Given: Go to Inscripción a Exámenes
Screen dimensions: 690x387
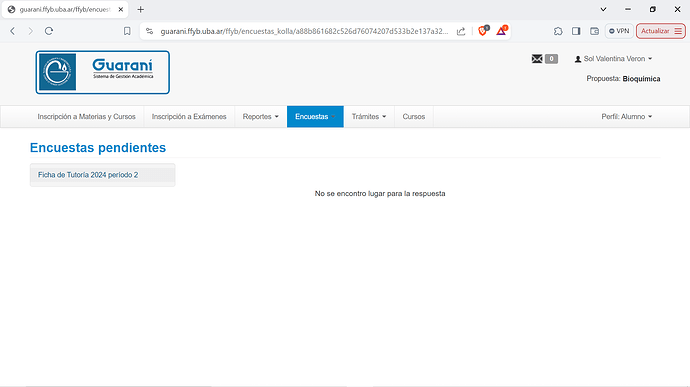Looking at the screenshot, I should tap(189, 117).
